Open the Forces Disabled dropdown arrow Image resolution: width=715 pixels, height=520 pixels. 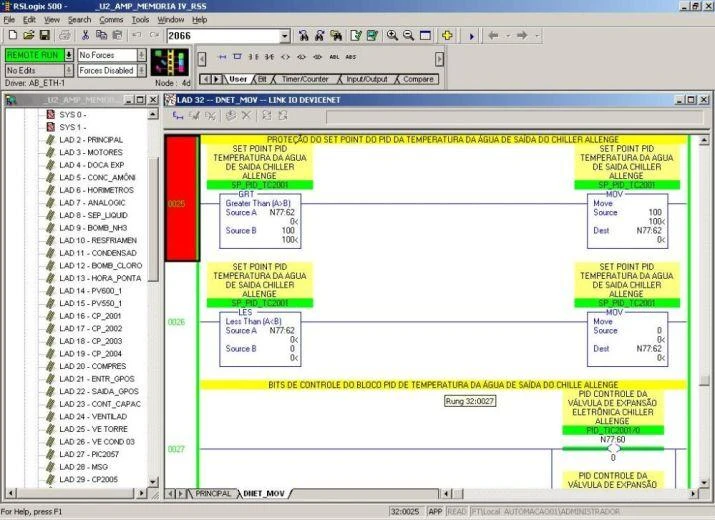click(x=142, y=71)
